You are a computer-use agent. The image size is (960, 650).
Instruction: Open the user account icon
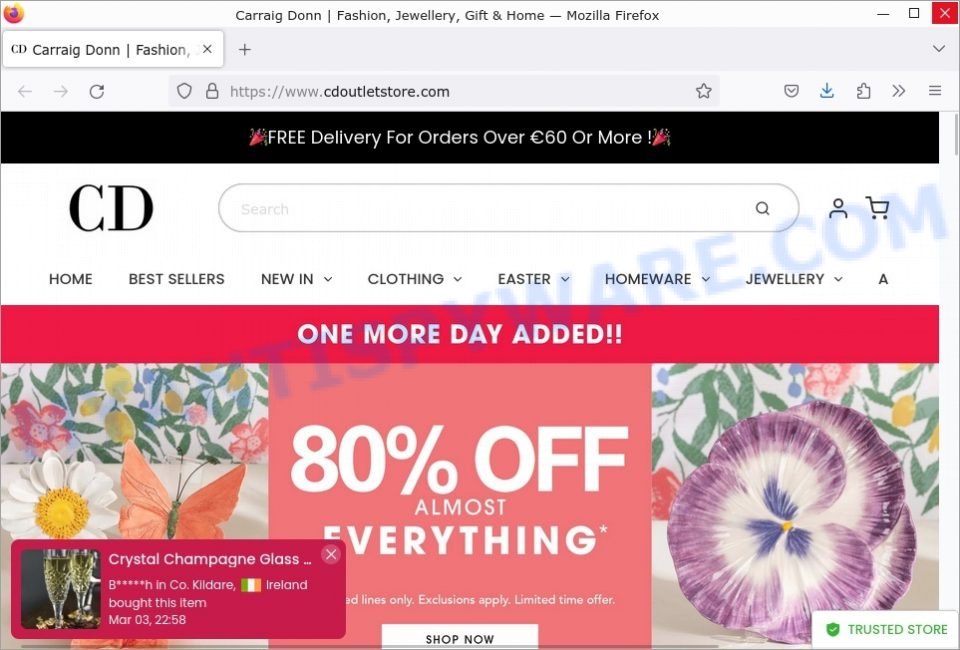click(838, 208)
